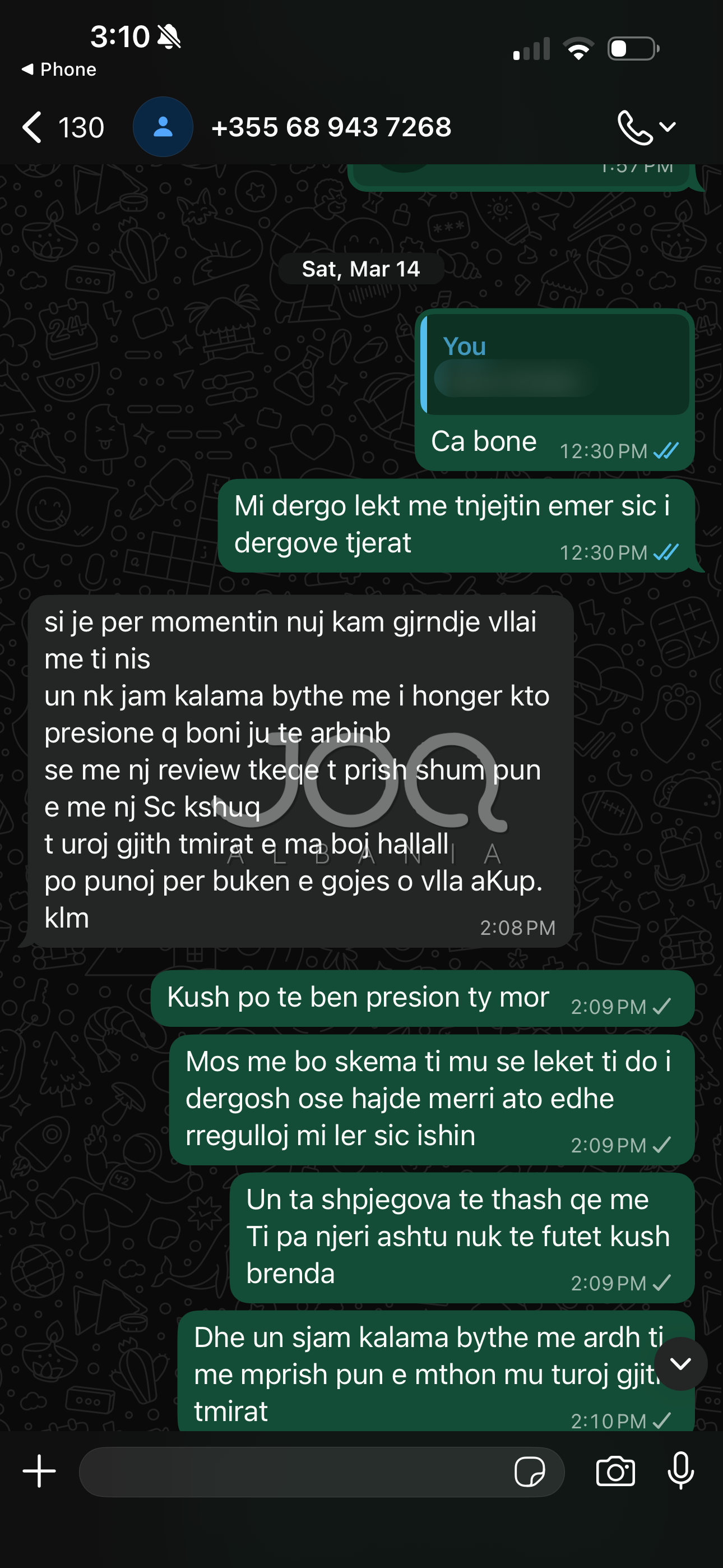Open the contact profile avatar
The height and width of the screenshot is (1568, 723).
pyautogui.click(x=163, y=127)
